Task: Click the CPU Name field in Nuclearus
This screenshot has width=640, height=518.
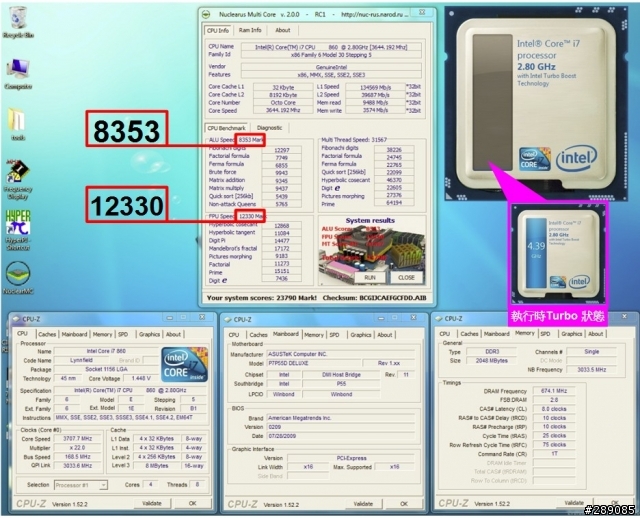Action: click(331, 47)
